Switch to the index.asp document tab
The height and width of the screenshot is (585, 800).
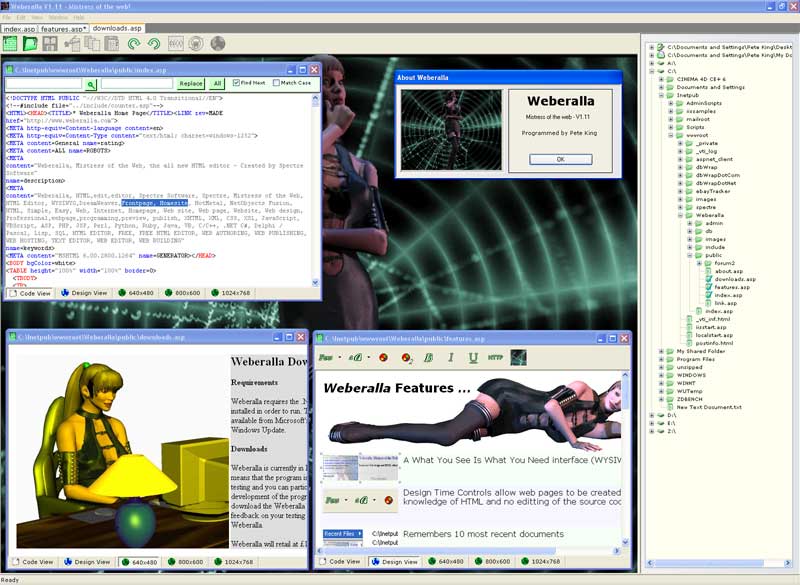click(19, 29)
